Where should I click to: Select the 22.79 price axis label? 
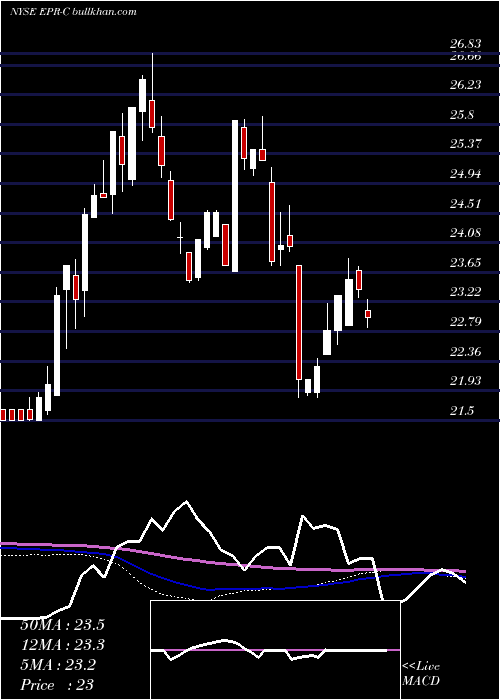465,321
